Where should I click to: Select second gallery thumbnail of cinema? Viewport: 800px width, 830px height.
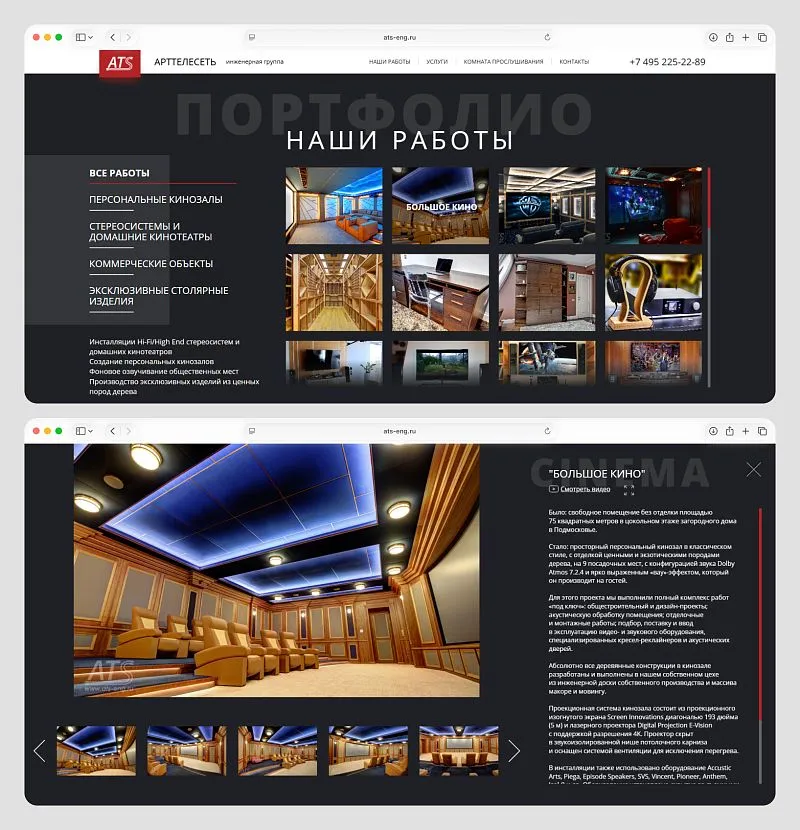(x=187, y=751)
